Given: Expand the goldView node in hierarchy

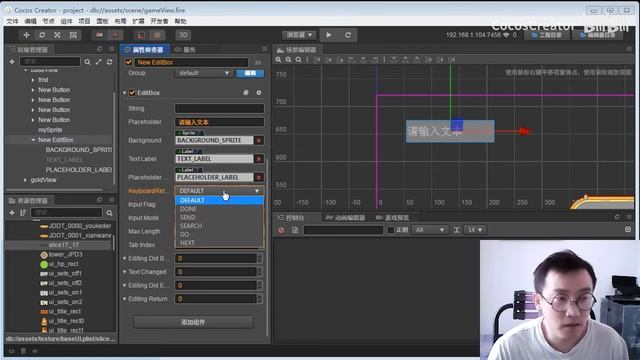Looking at the screenshot, I should click(25, 180).
